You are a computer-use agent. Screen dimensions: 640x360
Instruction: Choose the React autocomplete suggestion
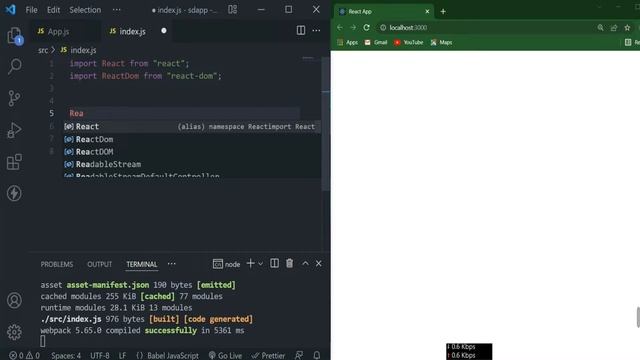click(x=192, y=127)
